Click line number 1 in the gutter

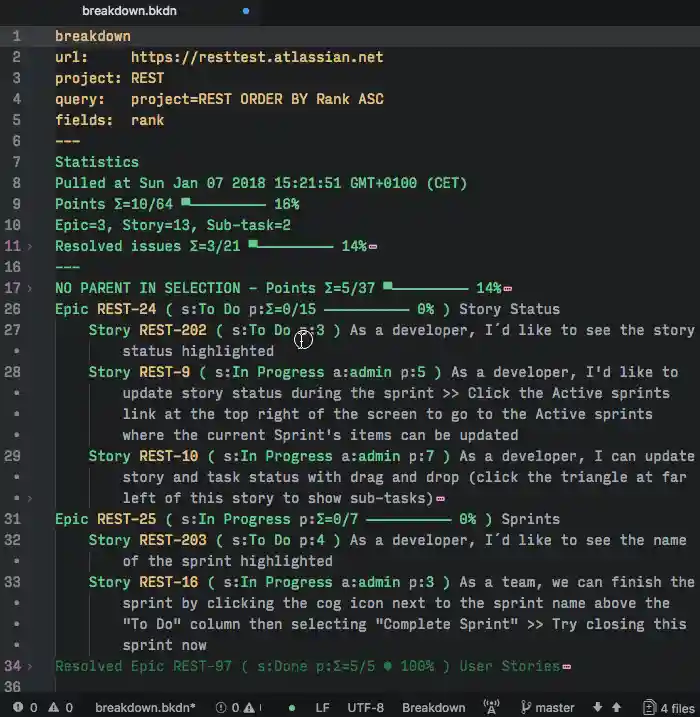[x=16, y=36]
